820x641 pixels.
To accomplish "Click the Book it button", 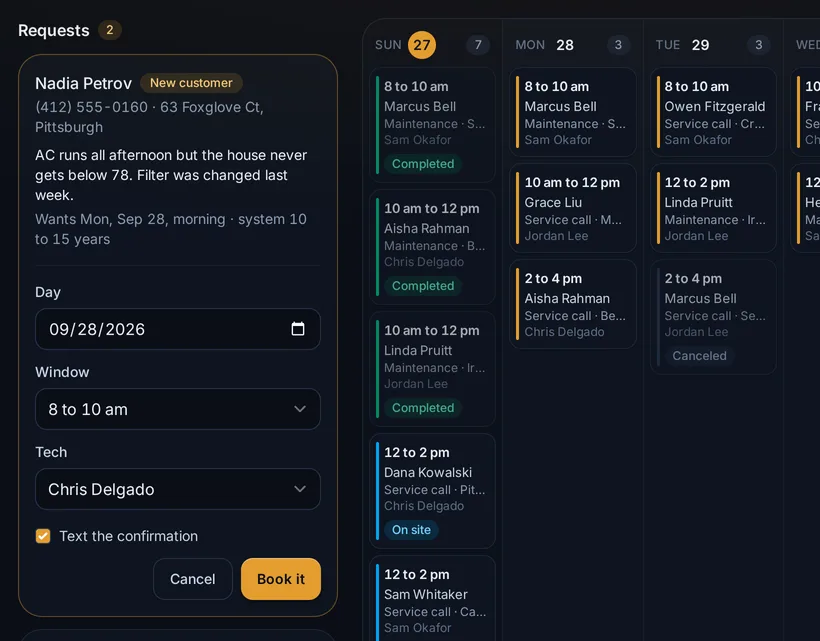I will [281, 579].
